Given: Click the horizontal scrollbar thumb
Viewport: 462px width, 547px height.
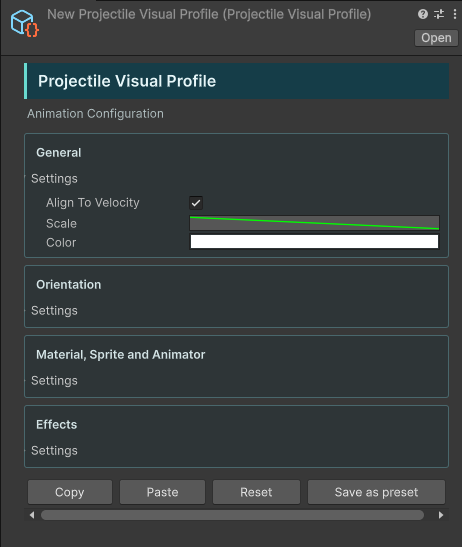Looking at the screenshot, I should pos(232,515).
